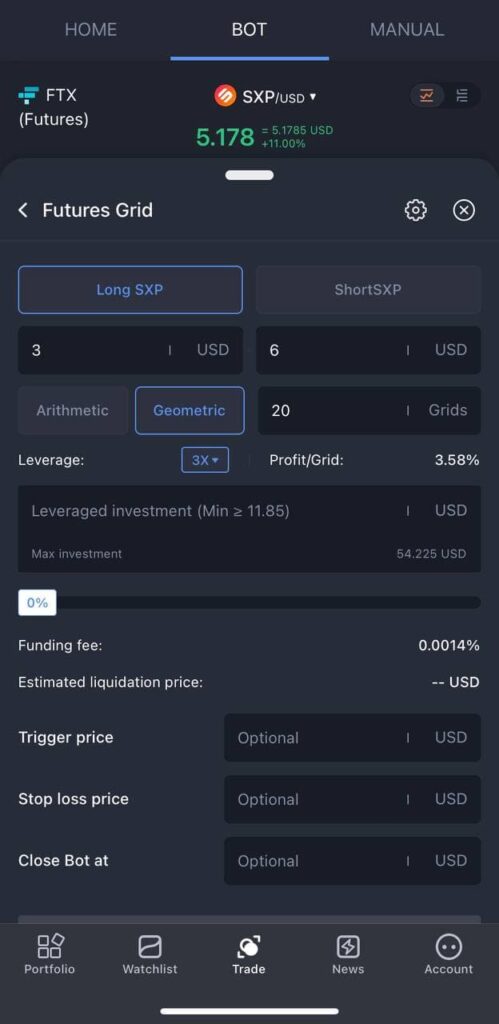
Task: Open the Account section
Action: point(448,955)
